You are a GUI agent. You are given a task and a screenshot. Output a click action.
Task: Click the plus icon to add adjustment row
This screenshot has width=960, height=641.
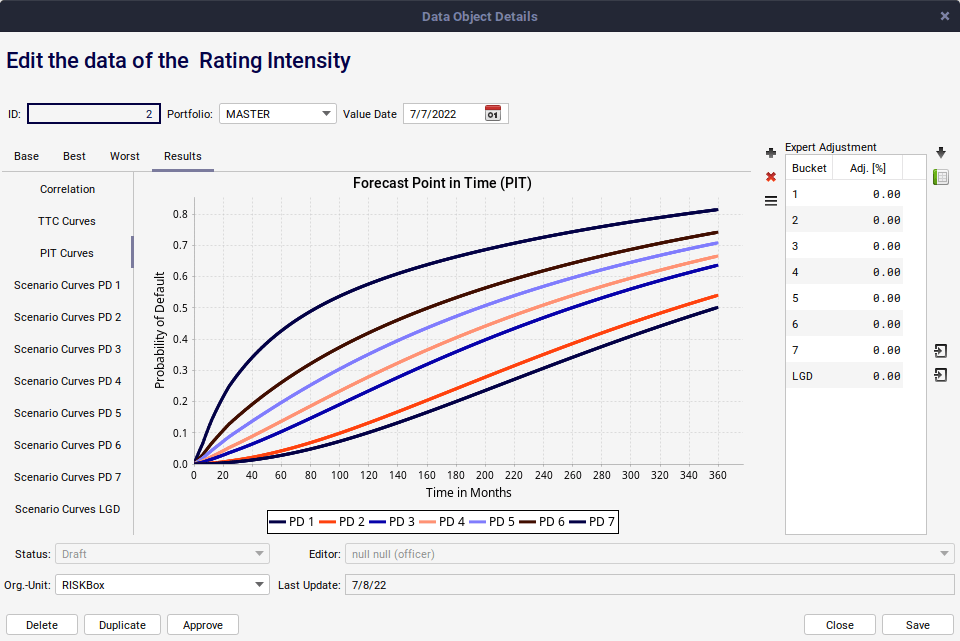pyautogui.click(x=770, y=153)
